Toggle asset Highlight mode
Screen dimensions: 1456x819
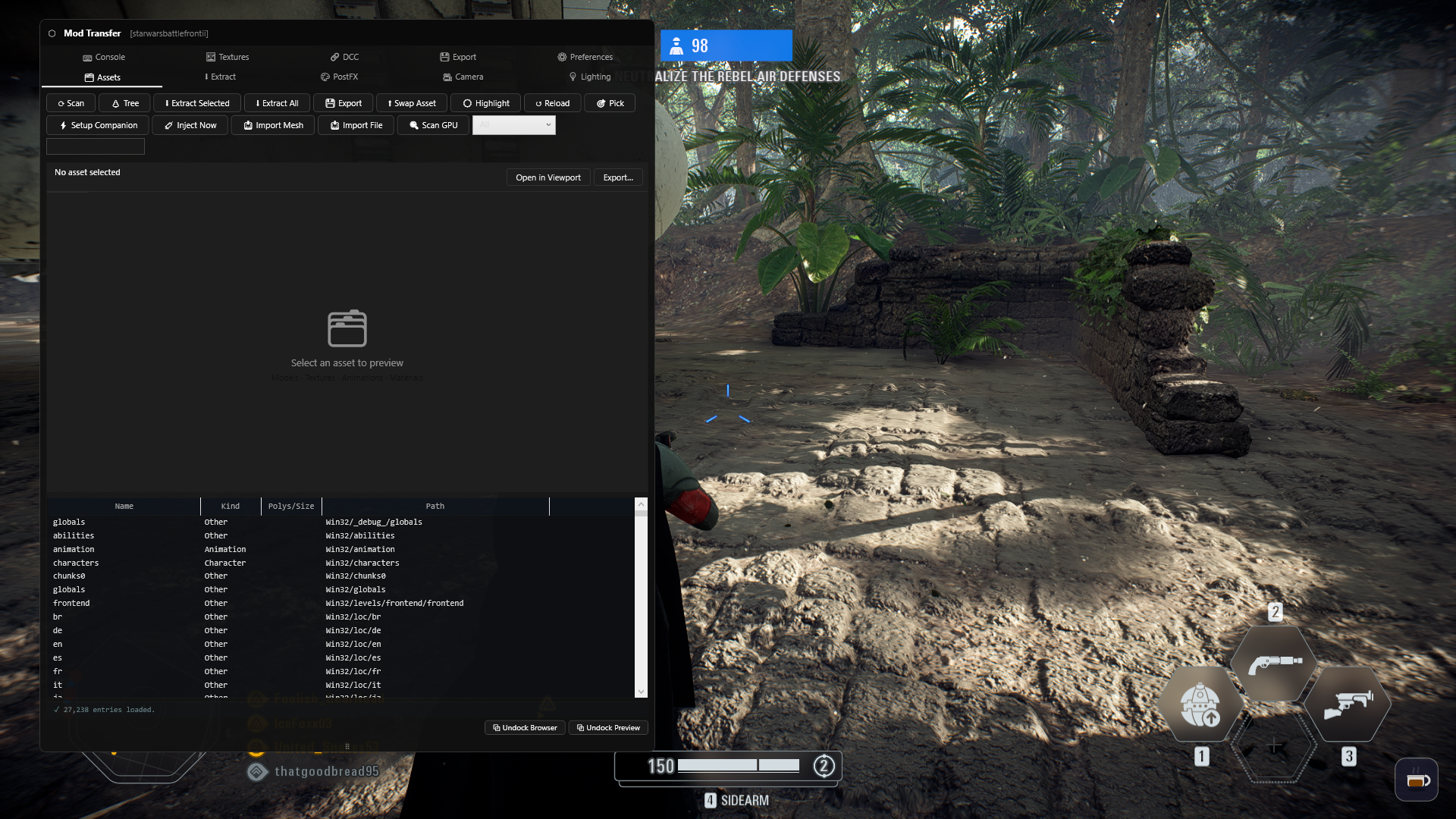[x=485, y=103]
